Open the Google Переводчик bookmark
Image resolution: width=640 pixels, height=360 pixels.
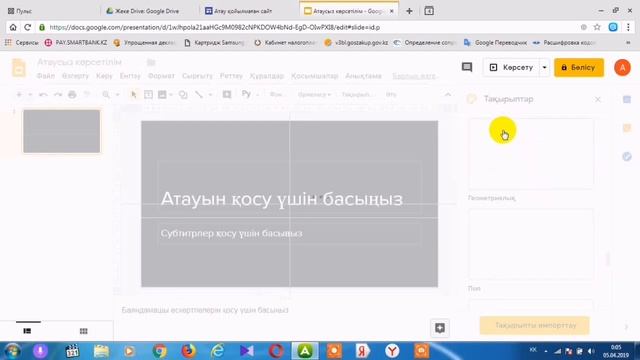496,42
